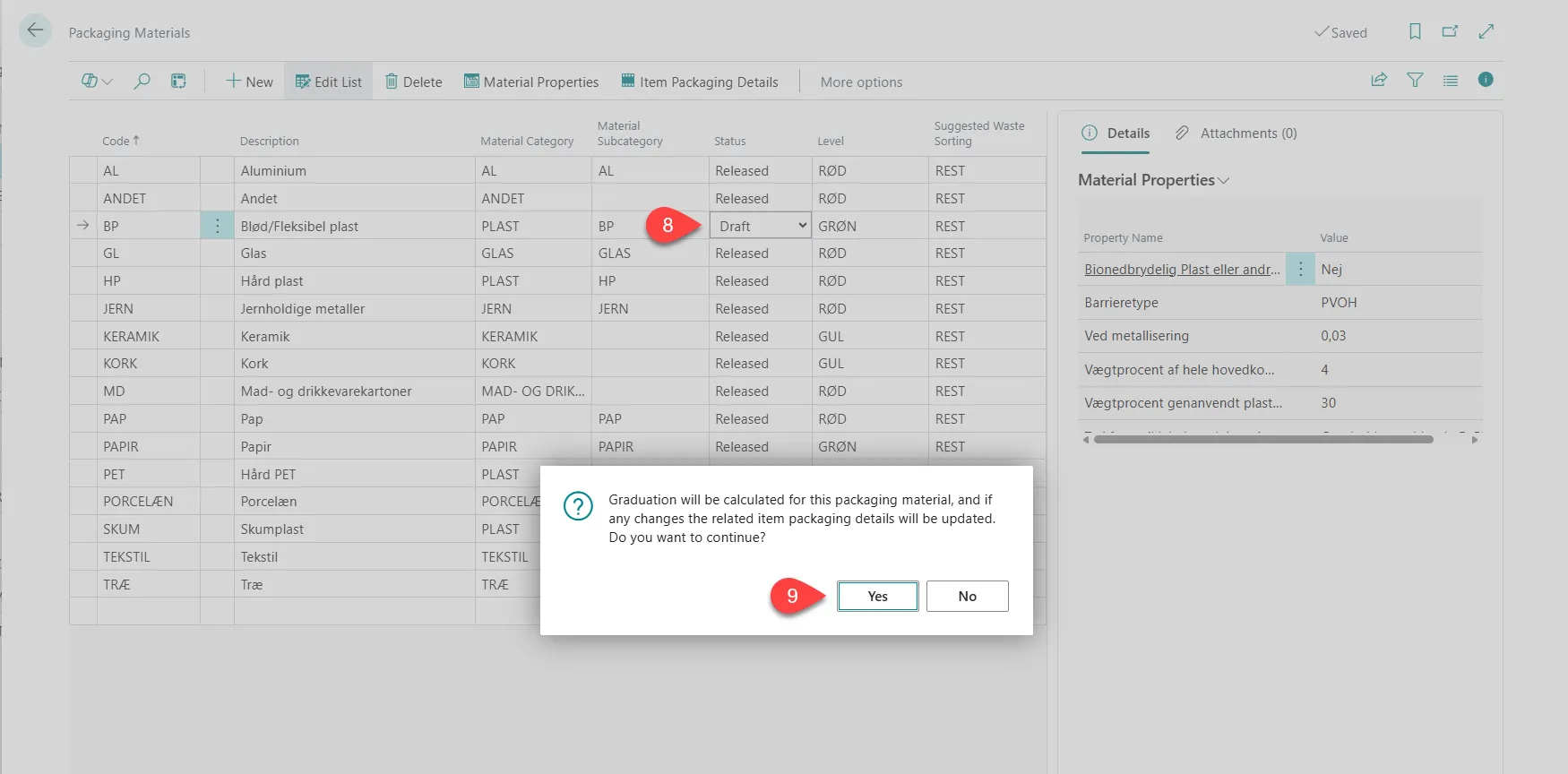Select the KERAMIK code cell
This screenshot has height=774, width=1568.
tap(148, 336)
